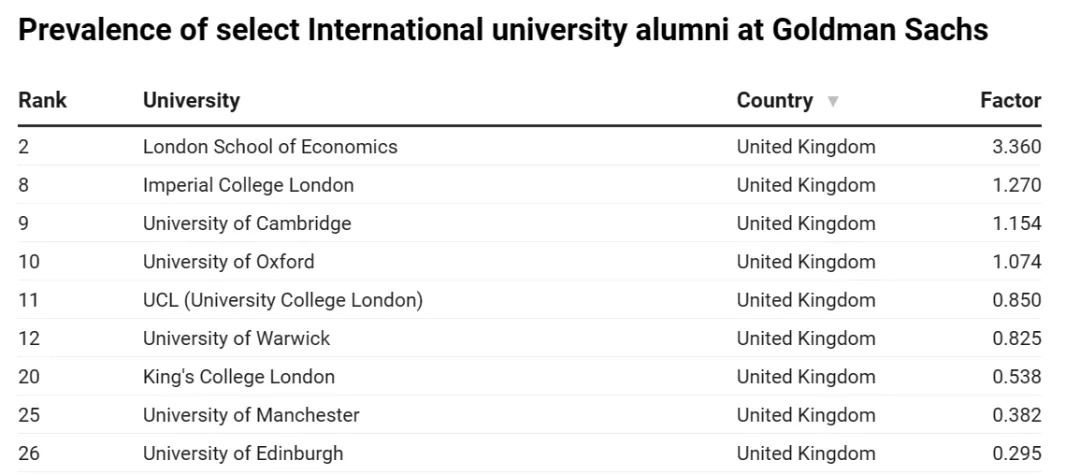Viewport: 1080px width, 475px height.
Task: Select the University of Cambridge cell
Action: point(247,223)
